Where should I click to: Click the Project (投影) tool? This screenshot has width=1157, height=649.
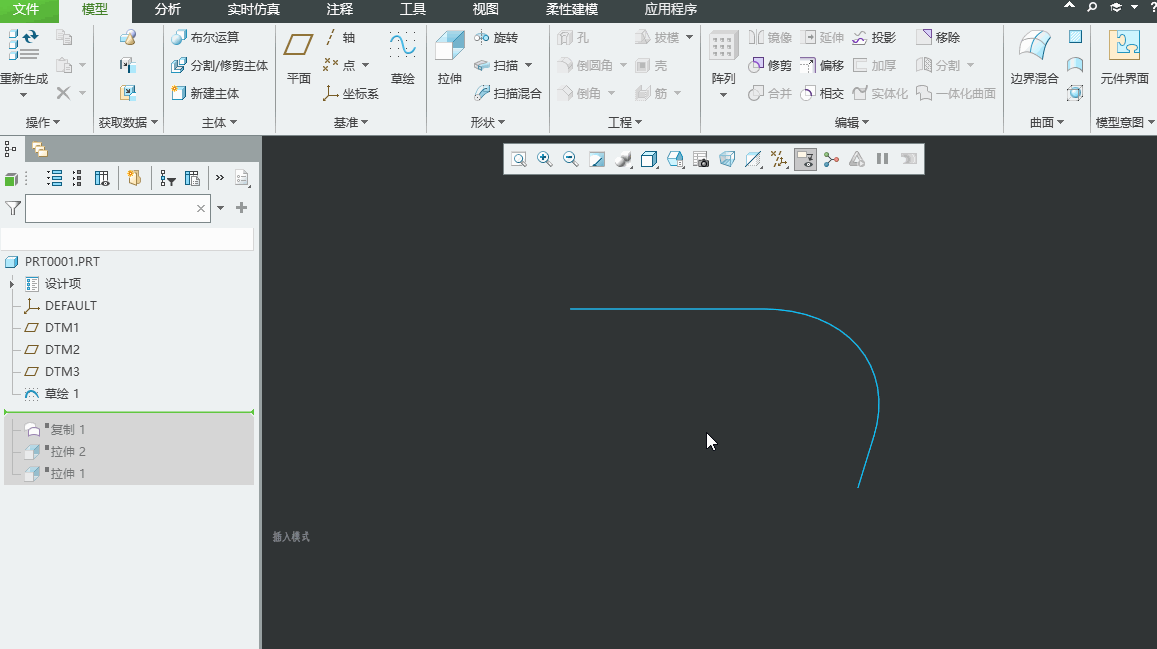(x=874, y=38)
